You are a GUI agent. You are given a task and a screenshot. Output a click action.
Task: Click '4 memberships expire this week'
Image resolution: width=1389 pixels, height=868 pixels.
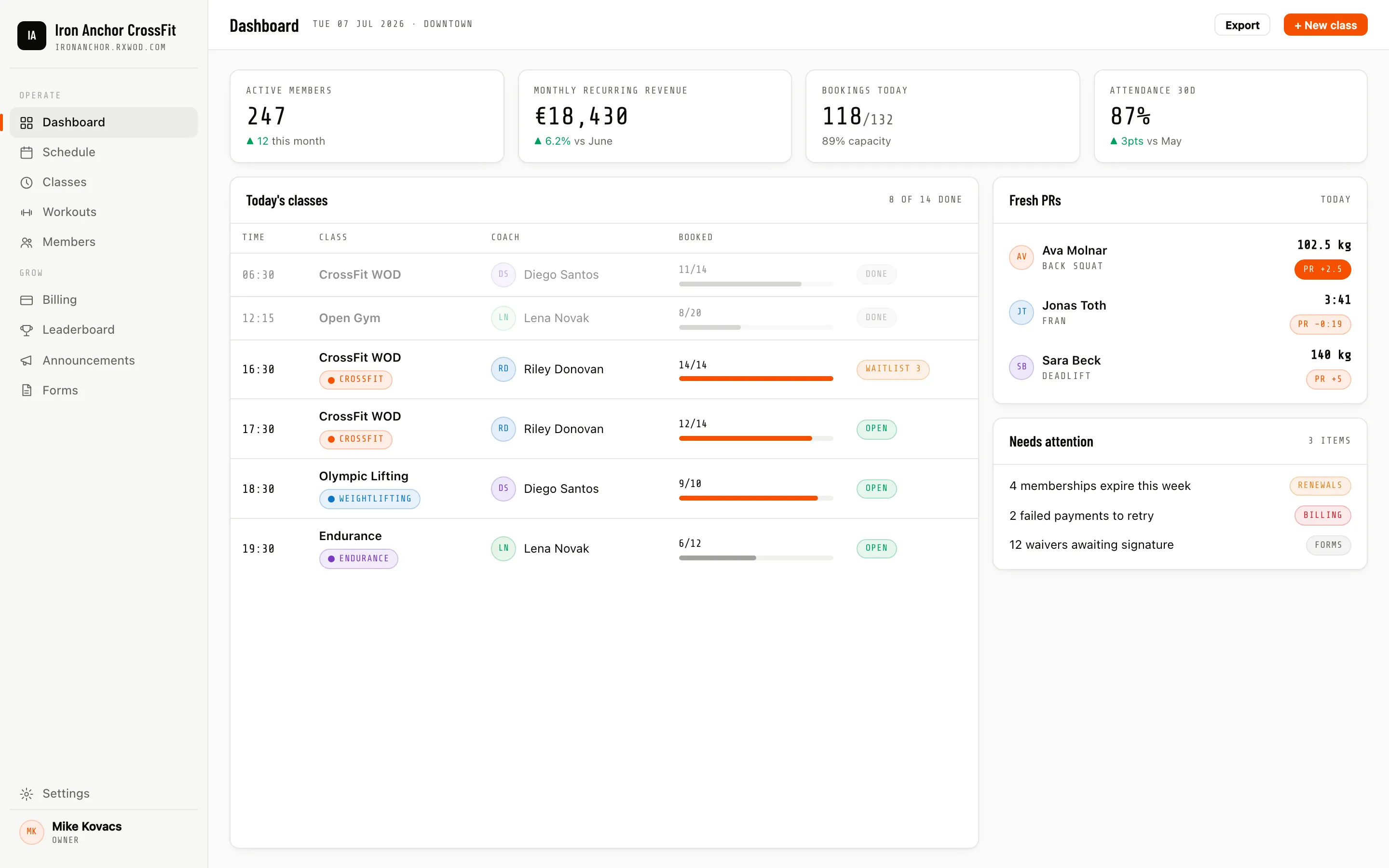1100,486
